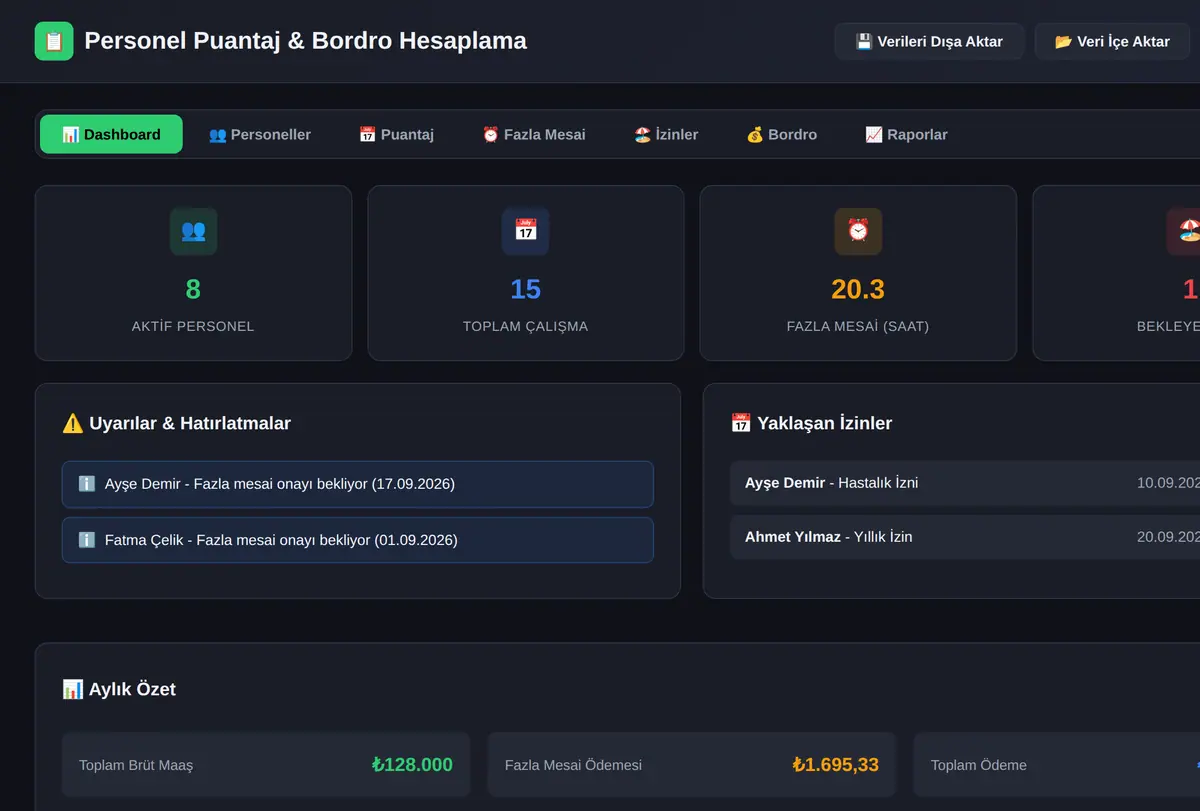The height and width of the screenshot is (811, 1200).
Task: Show the Raporlar tab
Action: pos(906,134)
